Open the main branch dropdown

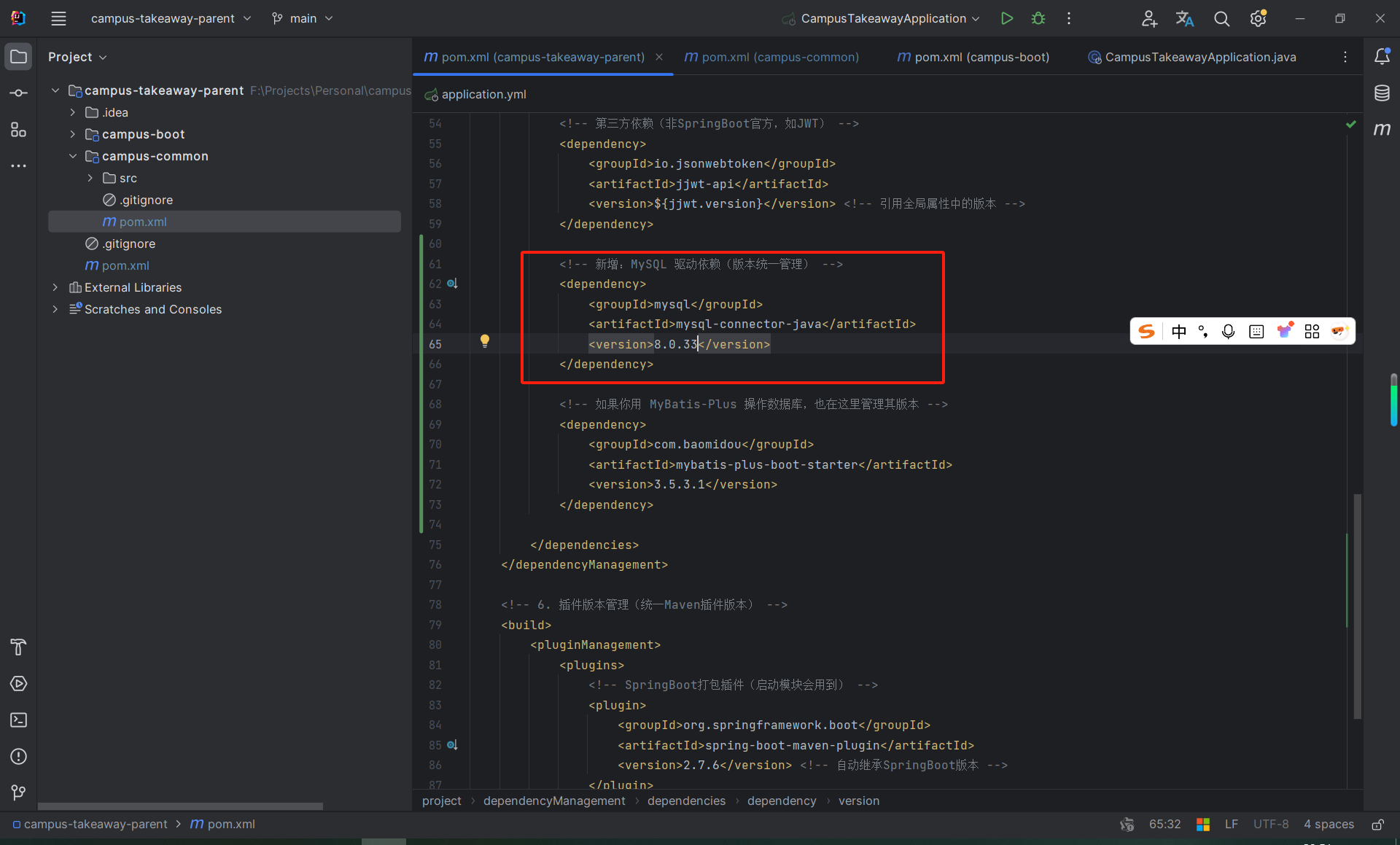coord(302,18)
